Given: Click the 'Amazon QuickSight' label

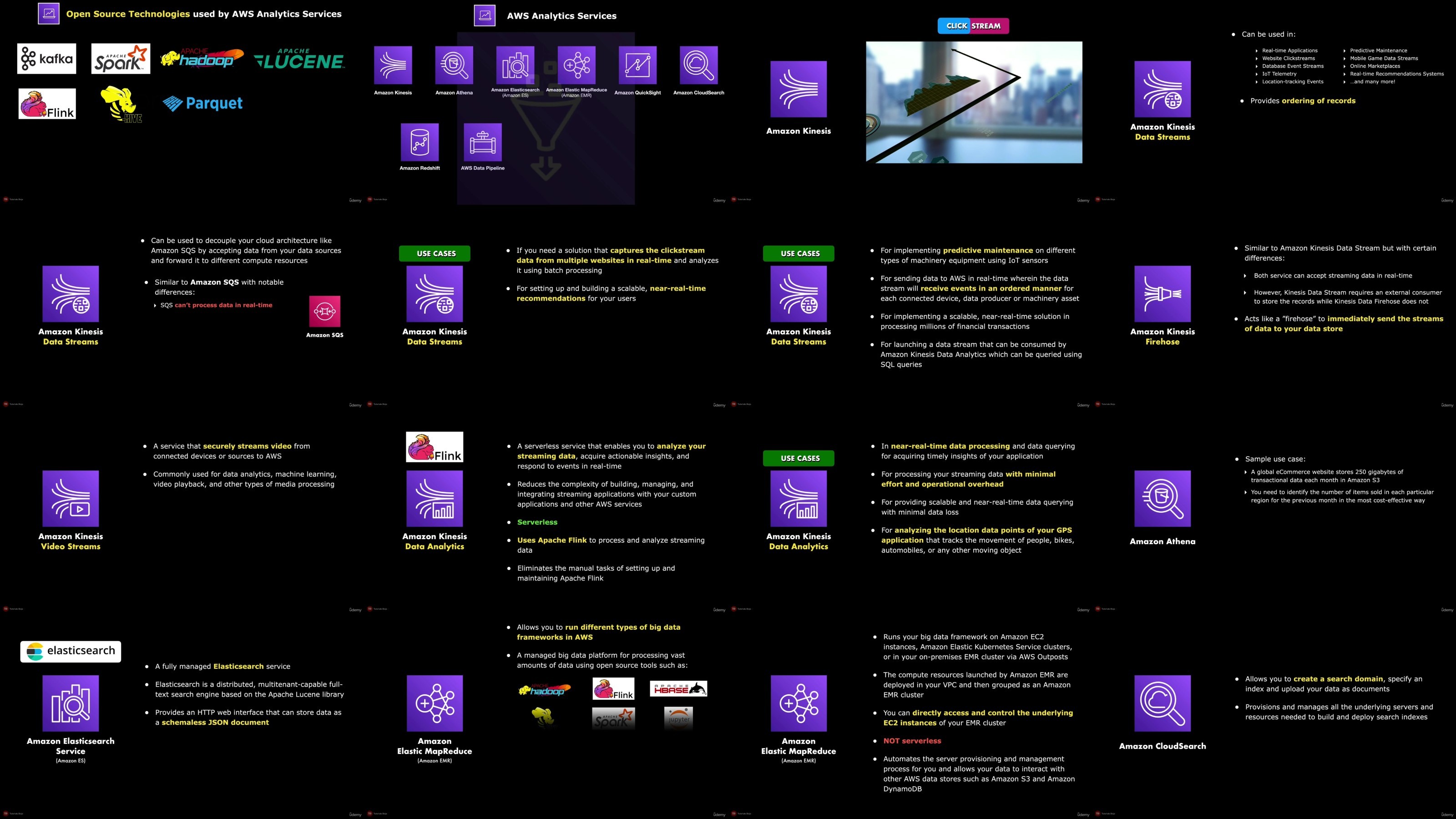Looking at the screenshot, I should tap(637, 93).
